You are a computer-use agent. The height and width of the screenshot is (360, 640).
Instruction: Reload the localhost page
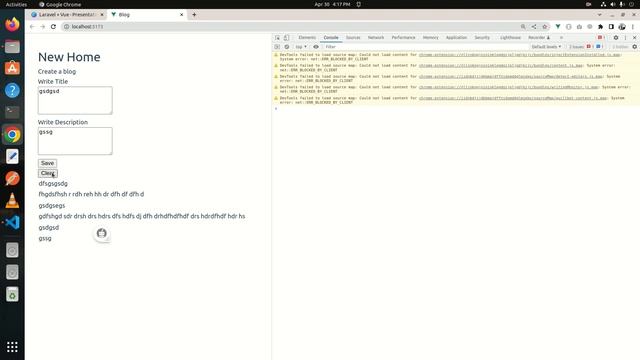tap(53, 27)
